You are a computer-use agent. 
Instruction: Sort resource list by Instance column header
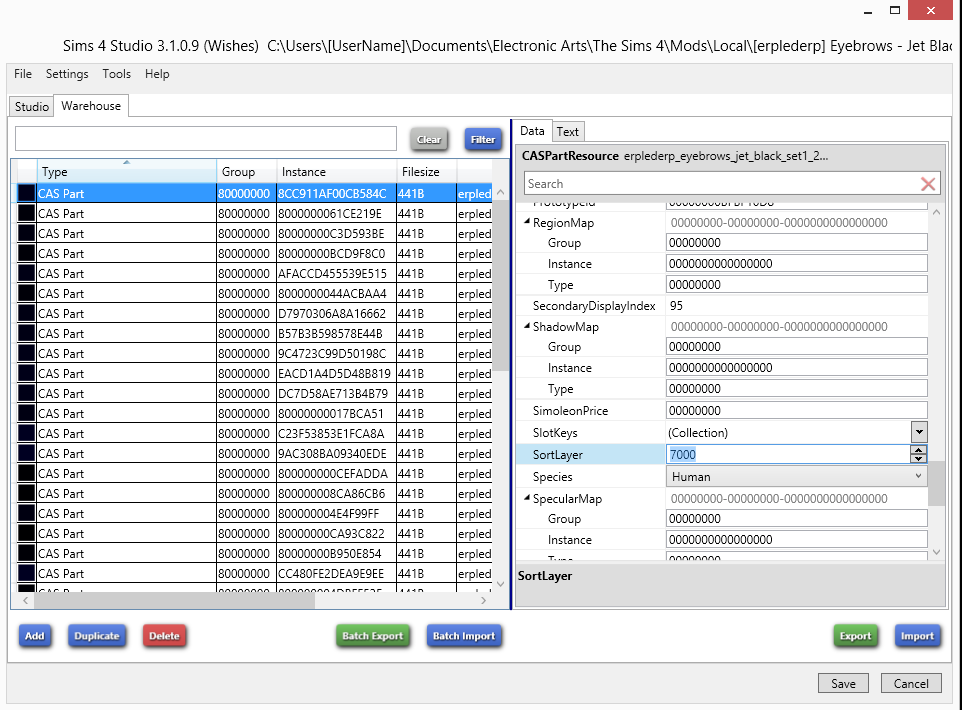337,172
